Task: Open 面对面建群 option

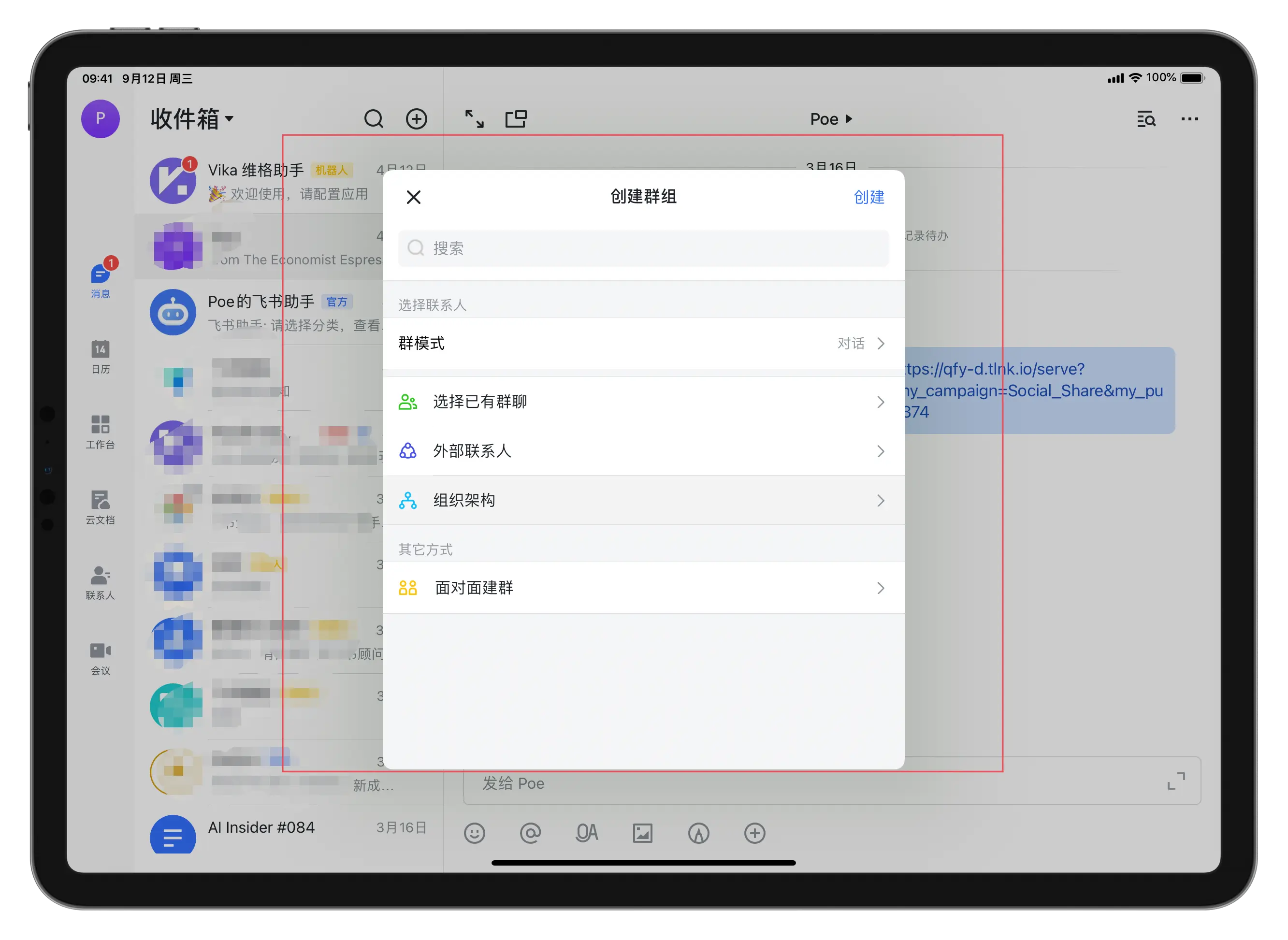Action: 643,588
